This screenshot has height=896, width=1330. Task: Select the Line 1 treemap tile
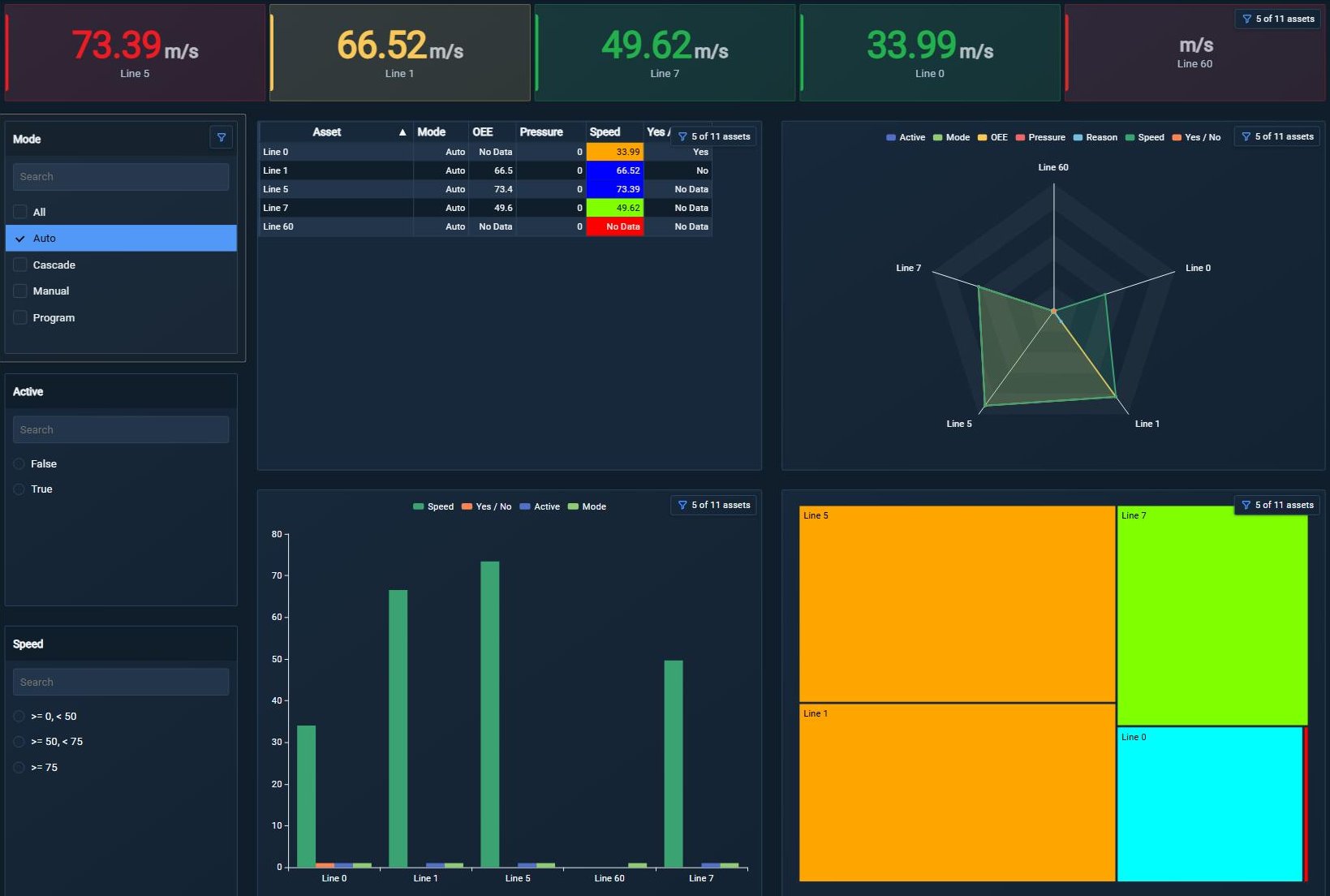coord(957,792)
